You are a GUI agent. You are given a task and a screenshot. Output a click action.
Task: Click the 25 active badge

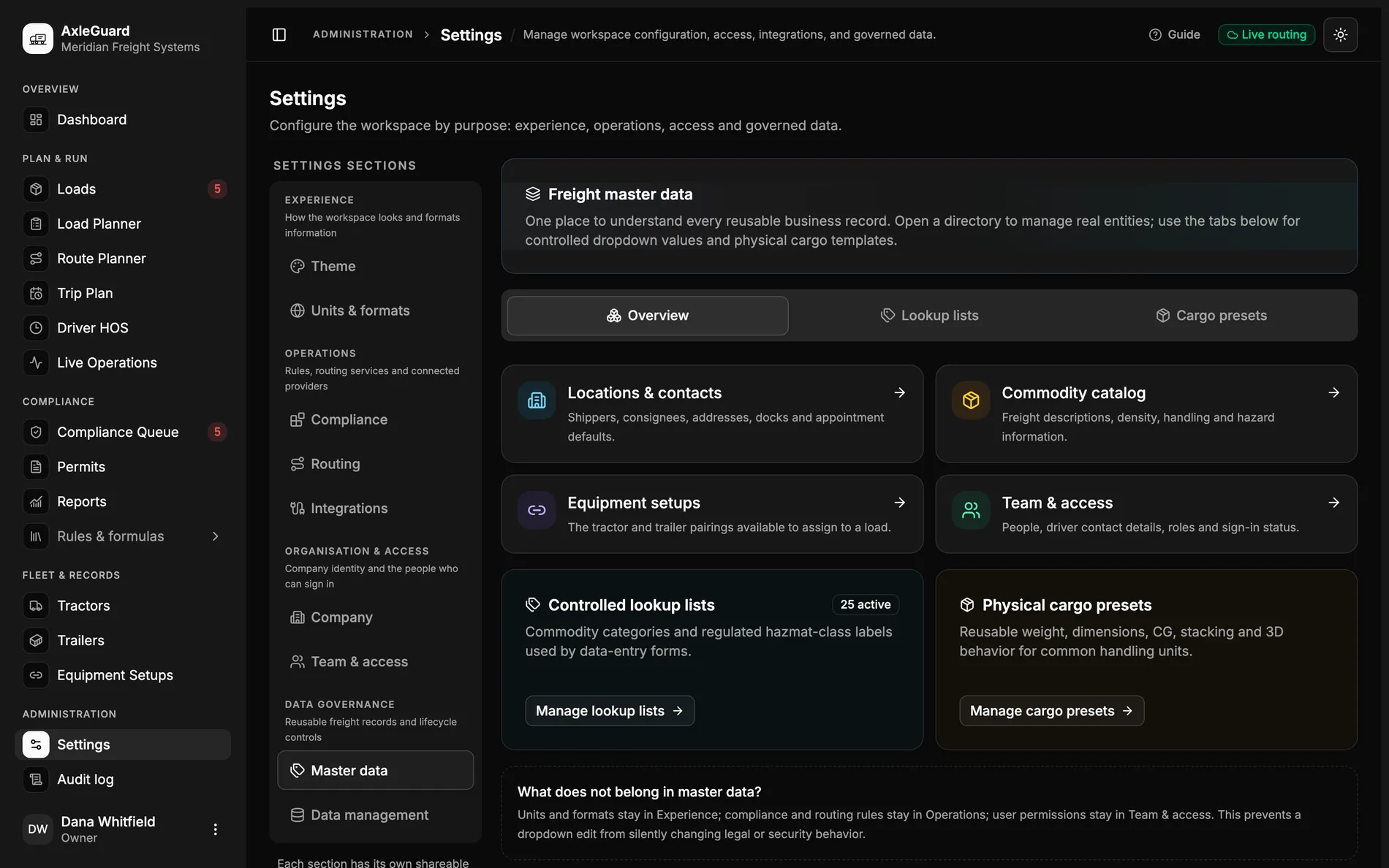(866, 605)
